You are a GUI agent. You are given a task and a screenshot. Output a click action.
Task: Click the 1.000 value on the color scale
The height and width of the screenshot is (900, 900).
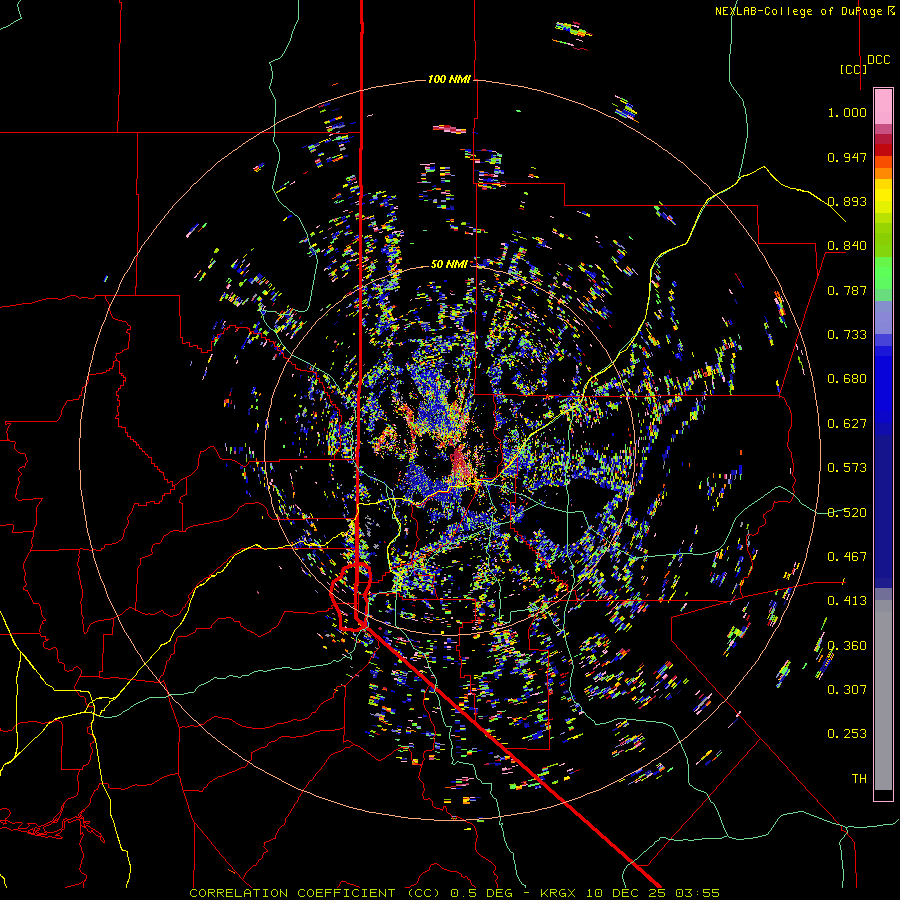847,112
